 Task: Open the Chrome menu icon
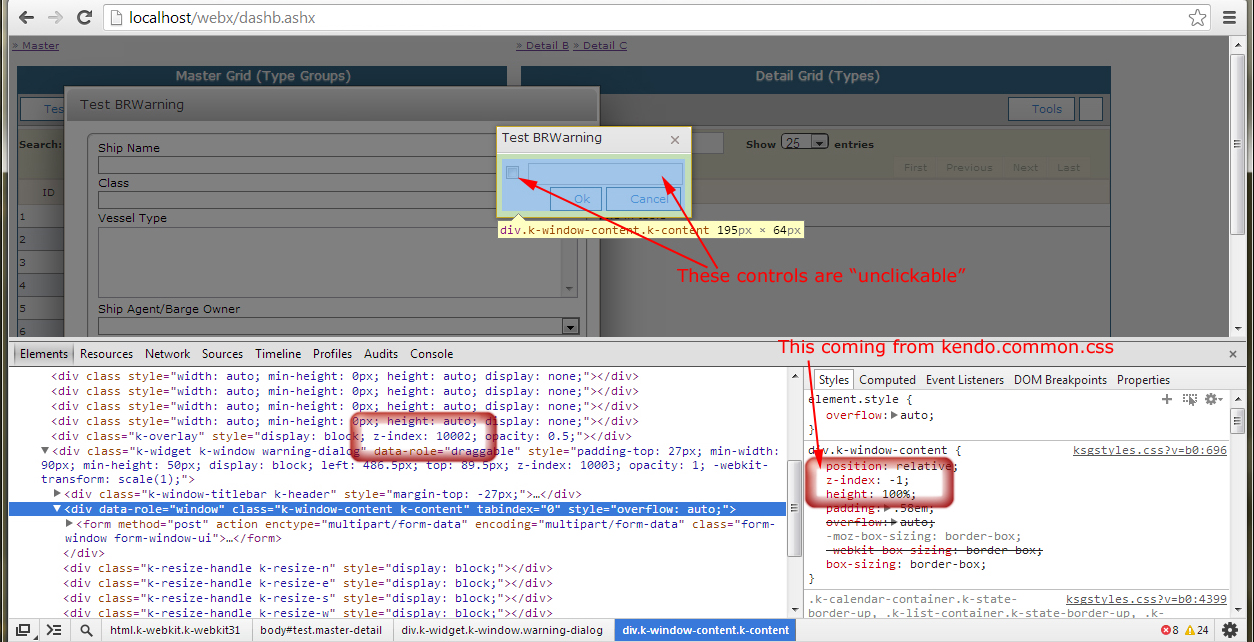(1230, 18)
